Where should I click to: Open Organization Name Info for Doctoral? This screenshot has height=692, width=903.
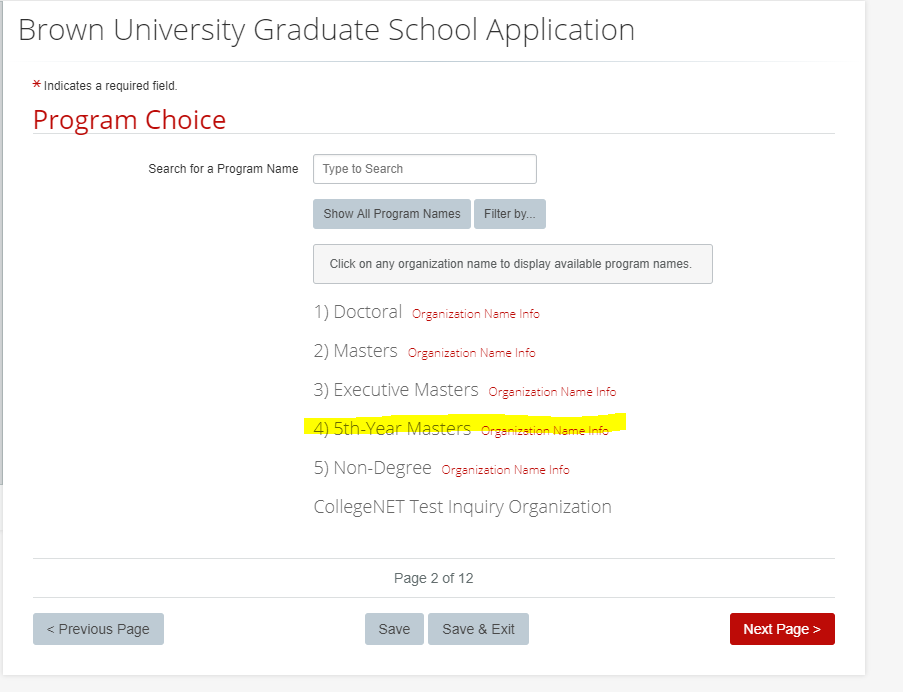476,314
